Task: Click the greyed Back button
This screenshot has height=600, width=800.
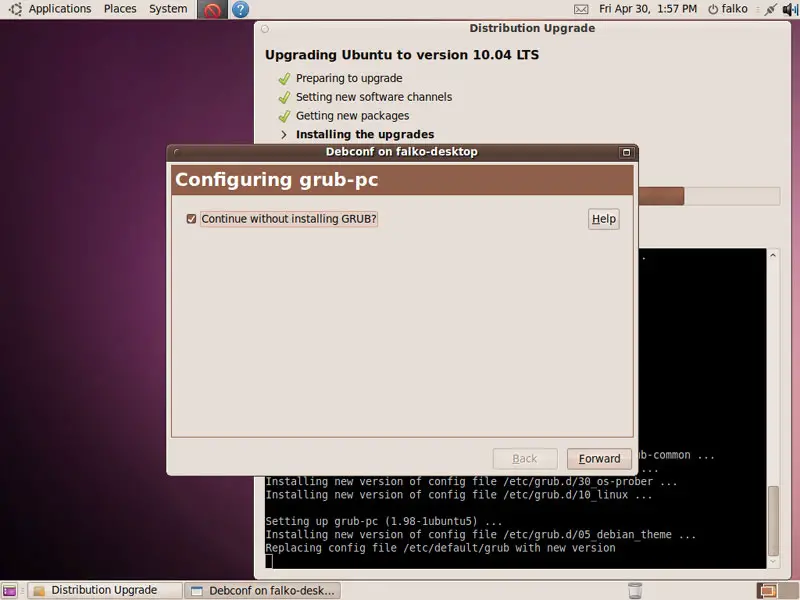Action: click(x=524, y=459)
